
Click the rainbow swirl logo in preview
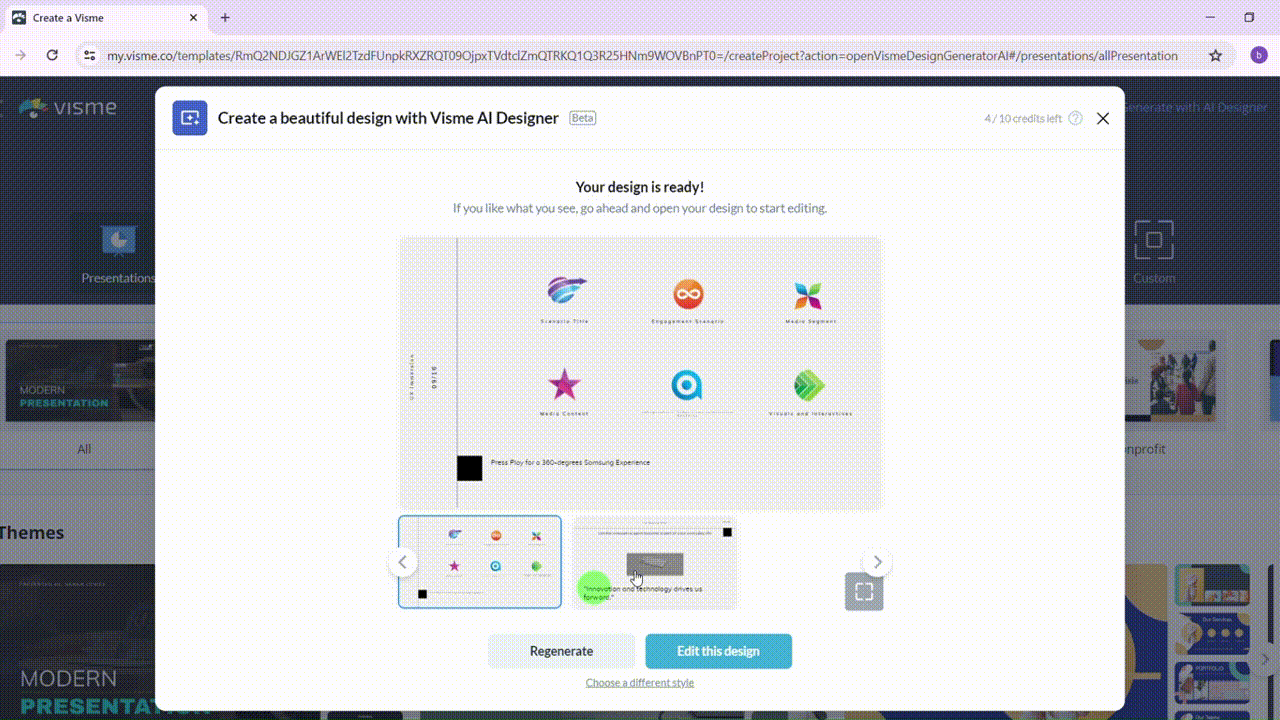(566, 291)
